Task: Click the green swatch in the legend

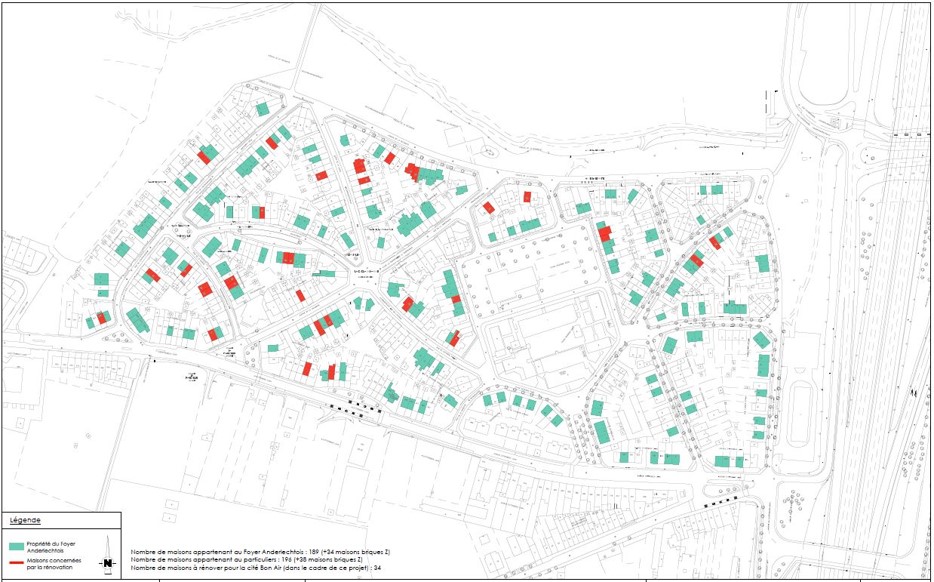Action: [x=15, y=548]
